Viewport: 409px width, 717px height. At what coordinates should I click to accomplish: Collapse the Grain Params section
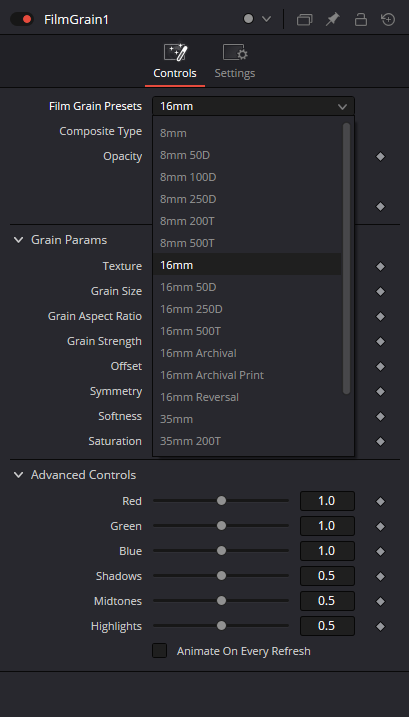(x=18, y=240)
